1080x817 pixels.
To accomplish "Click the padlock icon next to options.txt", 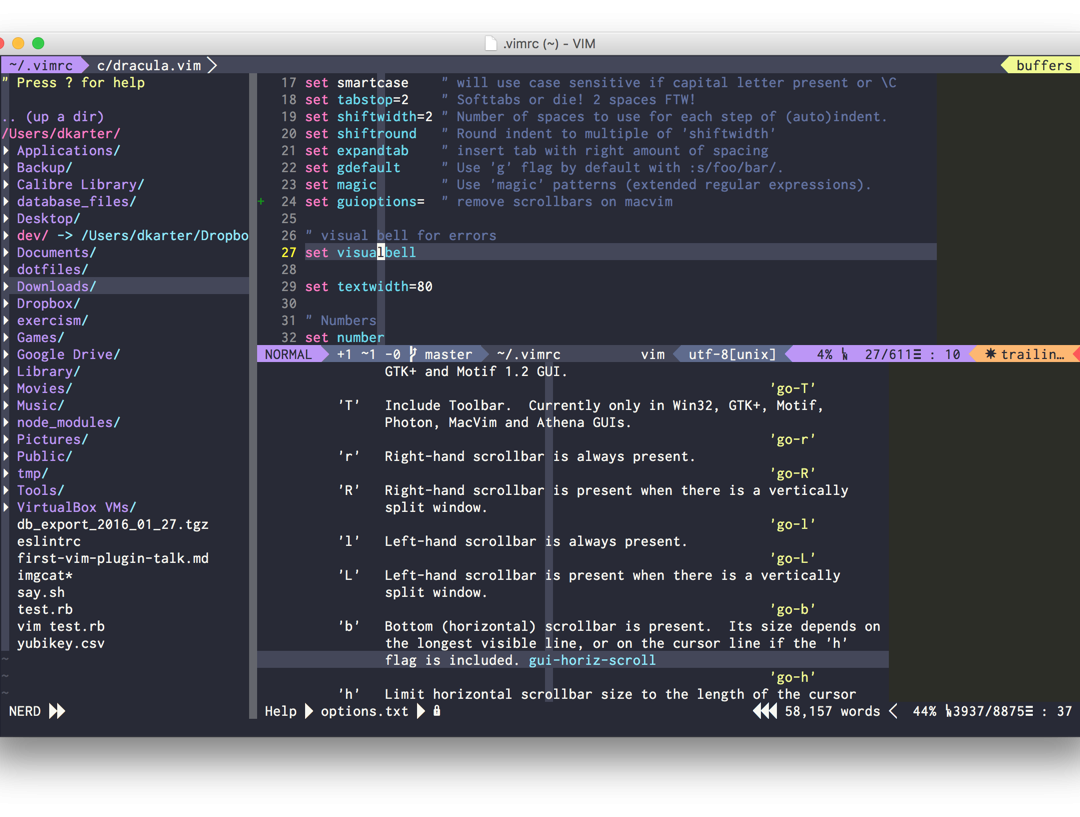I will click(x=436, y=711).
